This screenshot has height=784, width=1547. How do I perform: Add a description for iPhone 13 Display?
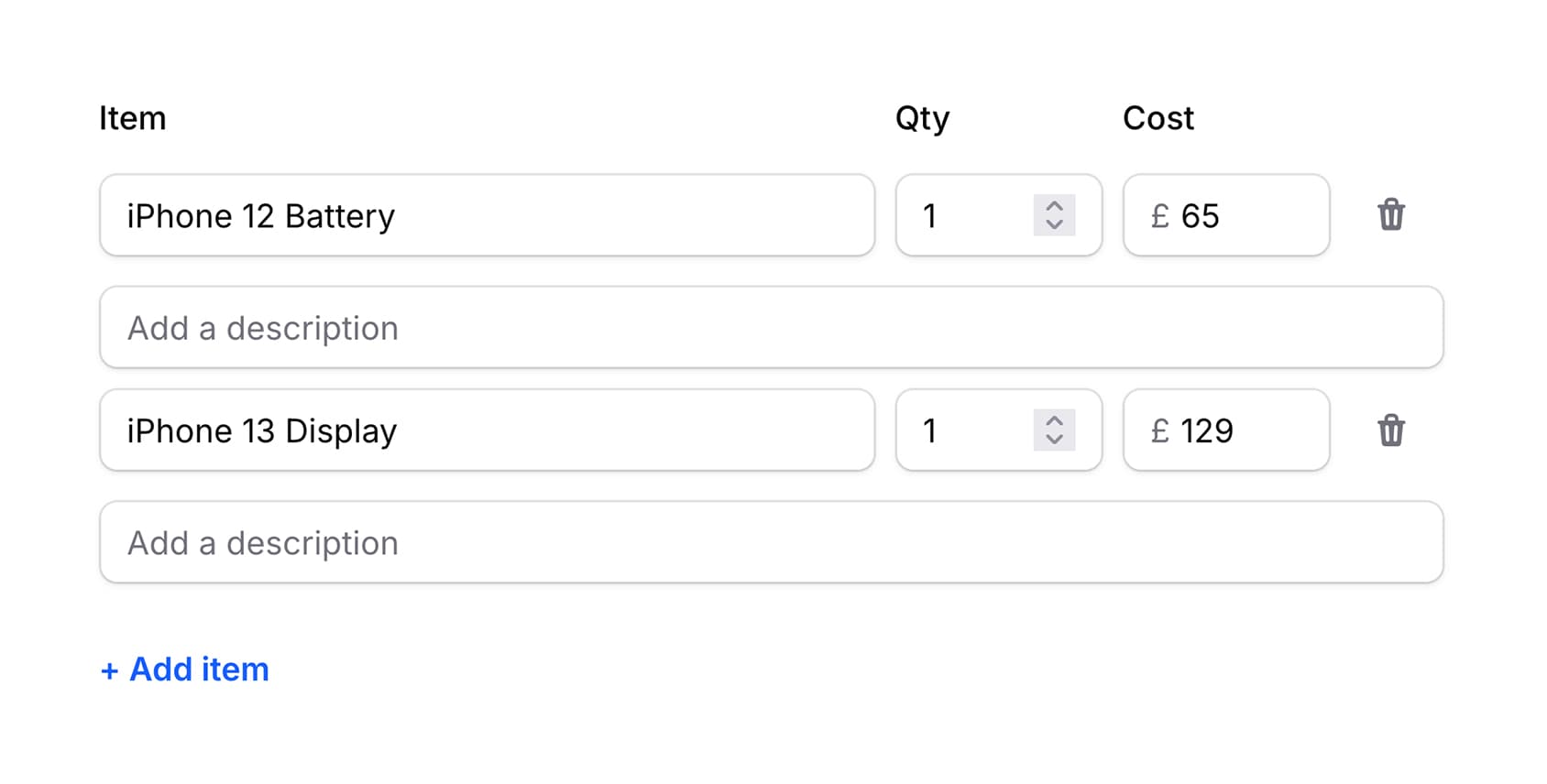coord(770,542)
